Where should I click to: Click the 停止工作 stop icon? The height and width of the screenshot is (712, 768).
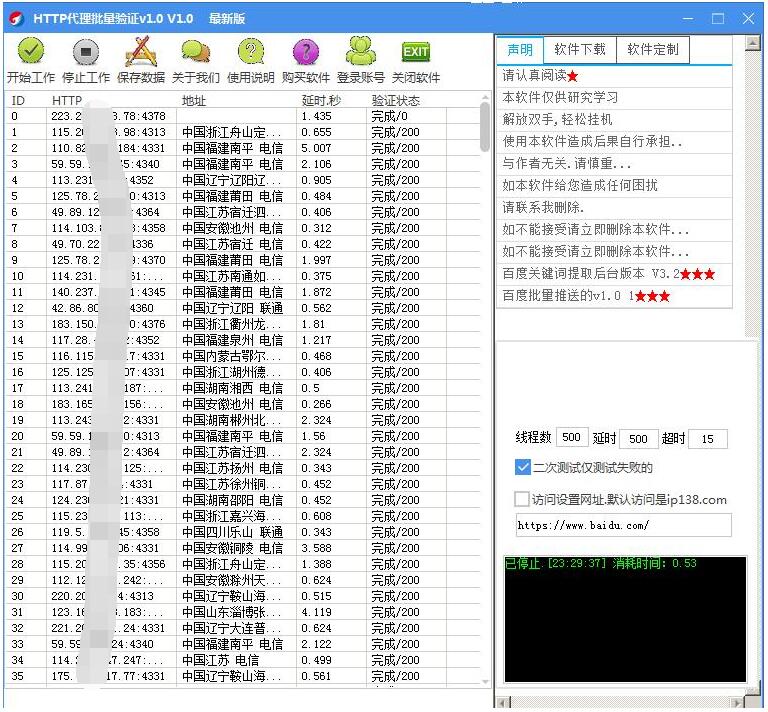tap(86, 52)
